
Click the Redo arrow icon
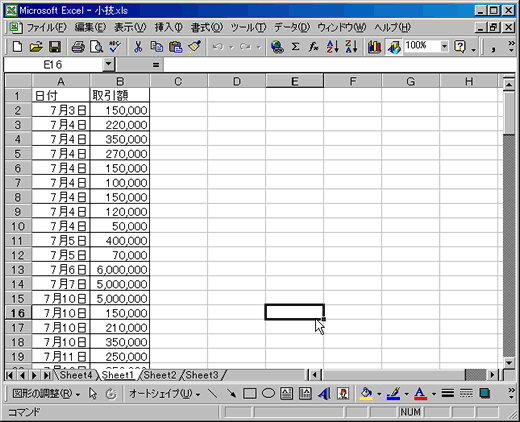[x=245, y=47]
